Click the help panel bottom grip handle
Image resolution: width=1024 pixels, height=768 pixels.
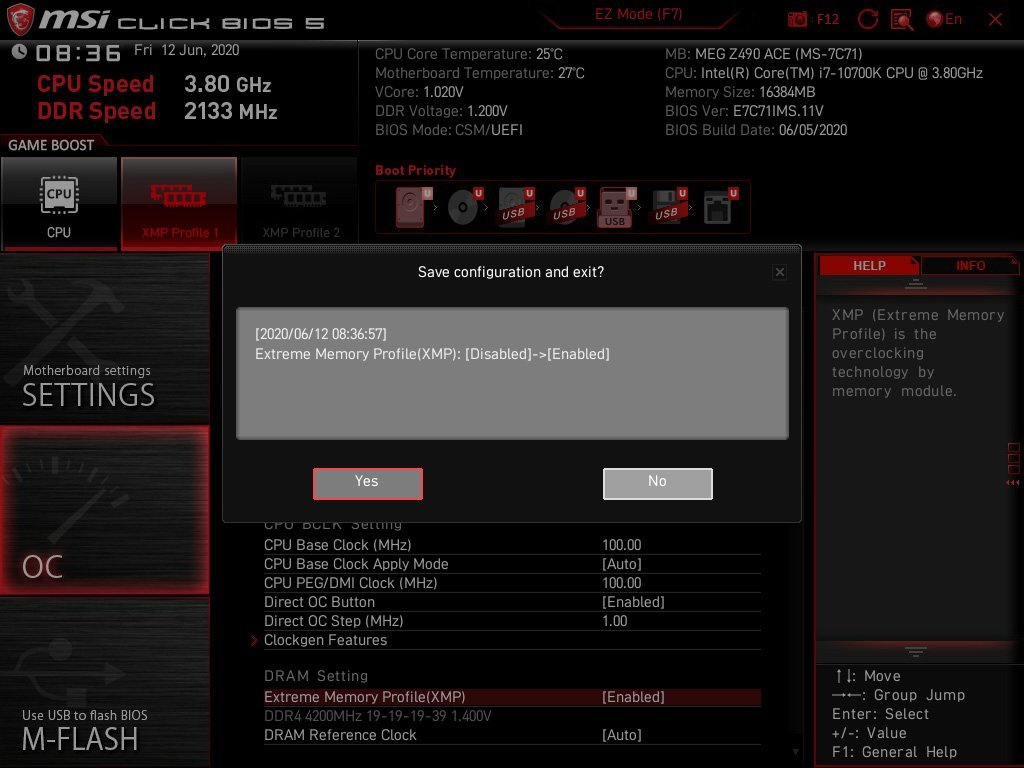click(x=916, y=651)
